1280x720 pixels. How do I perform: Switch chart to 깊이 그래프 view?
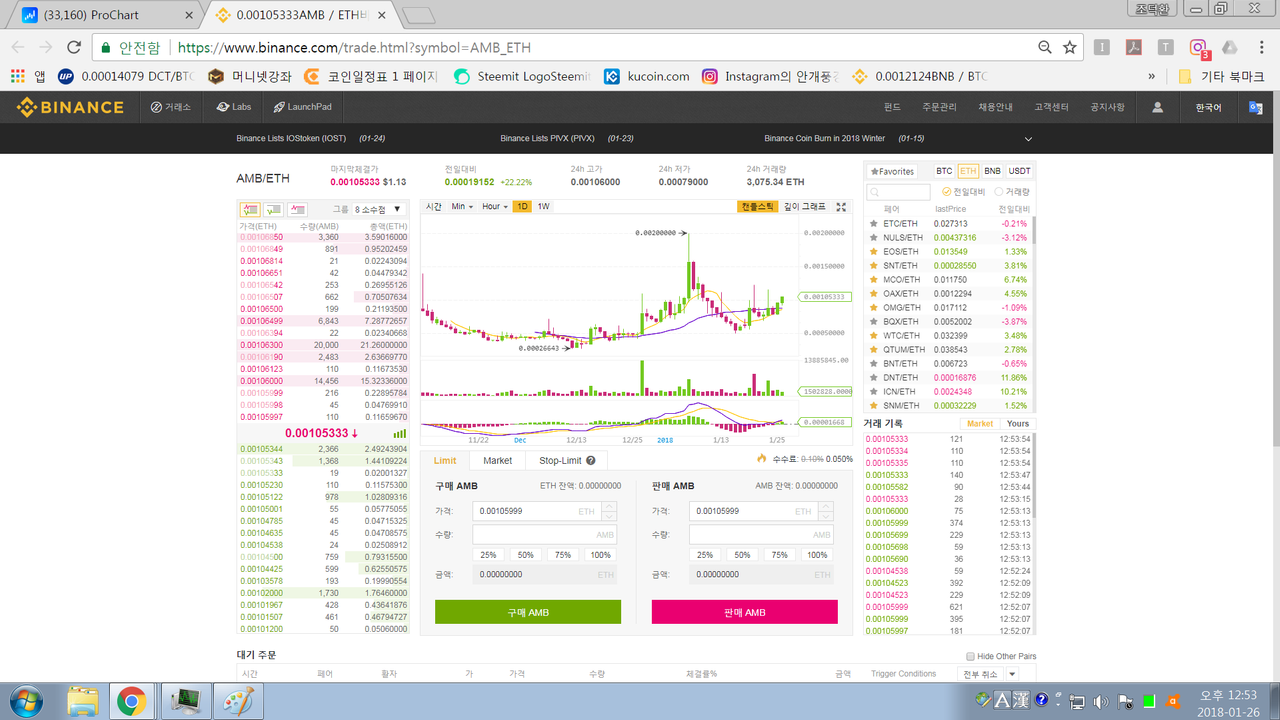click(x=805, y=206)
